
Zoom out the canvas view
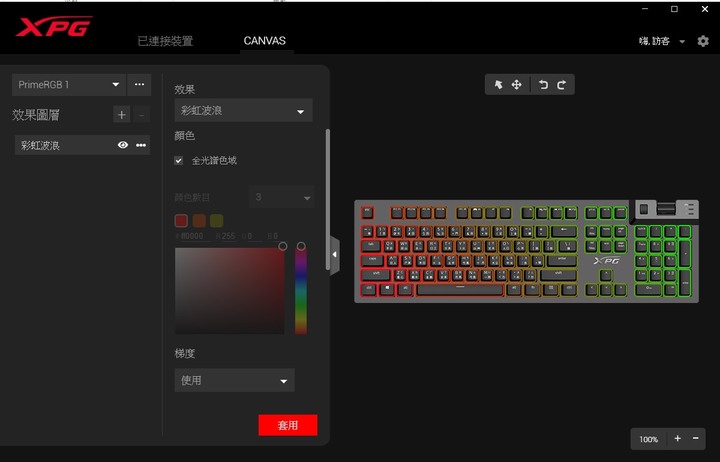[x=696, y=439]
